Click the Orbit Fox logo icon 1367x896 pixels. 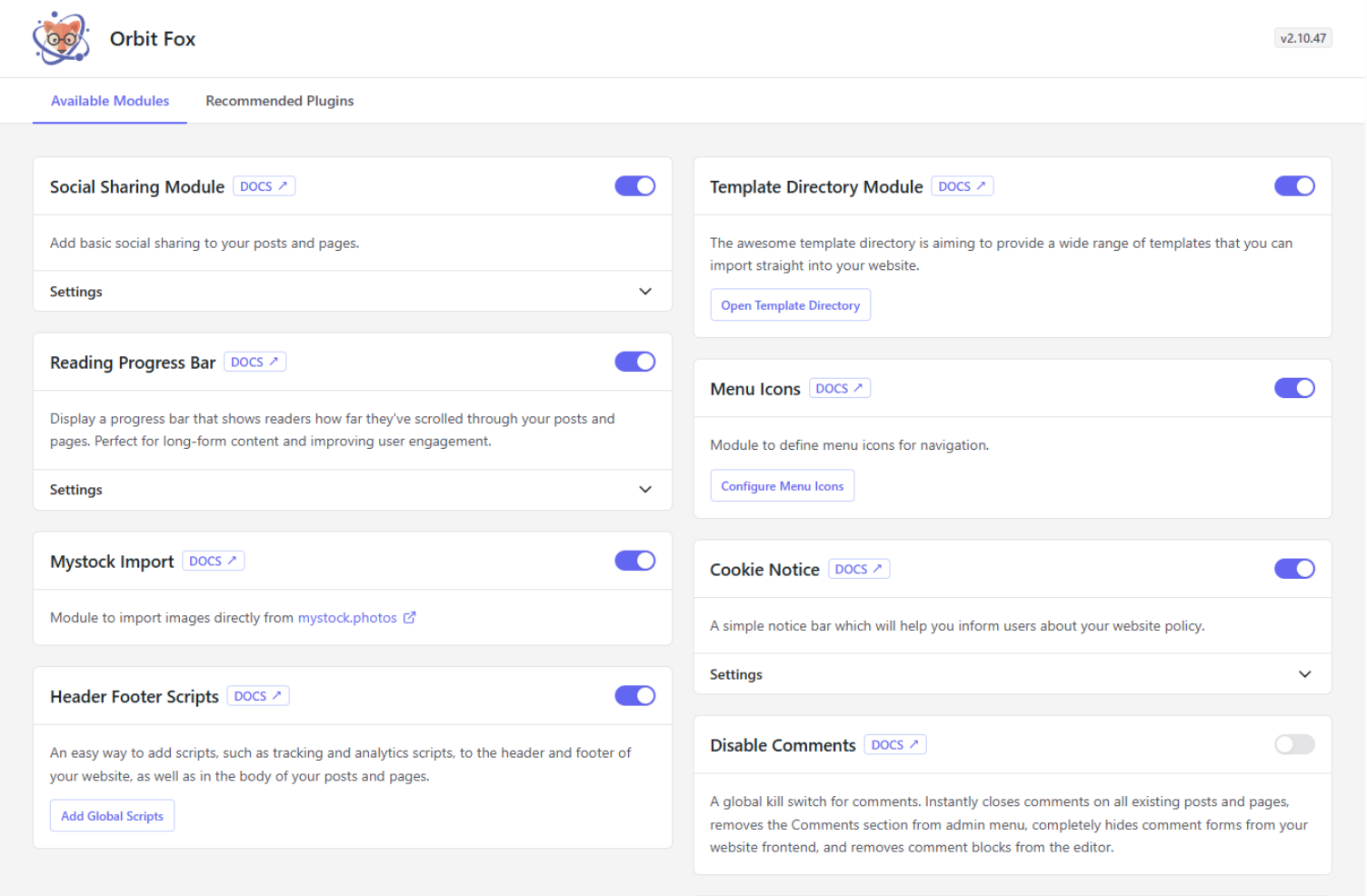(x=62, y=38)
